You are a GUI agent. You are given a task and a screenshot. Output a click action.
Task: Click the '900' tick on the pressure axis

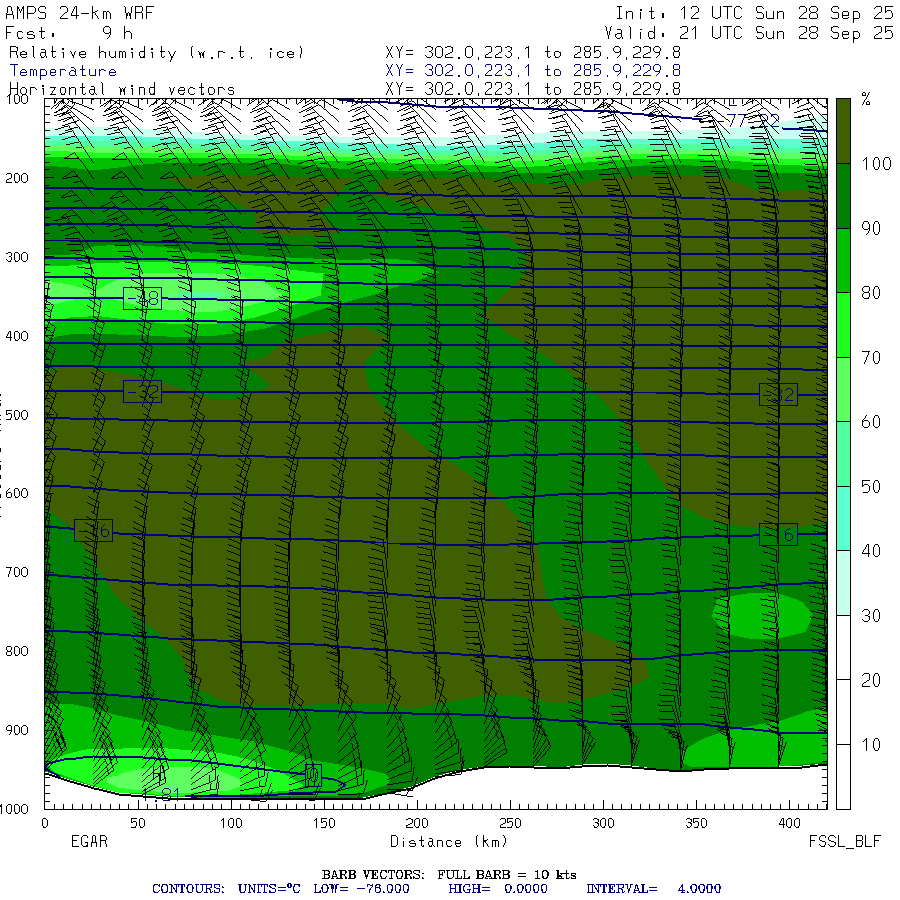click(17, 730)
